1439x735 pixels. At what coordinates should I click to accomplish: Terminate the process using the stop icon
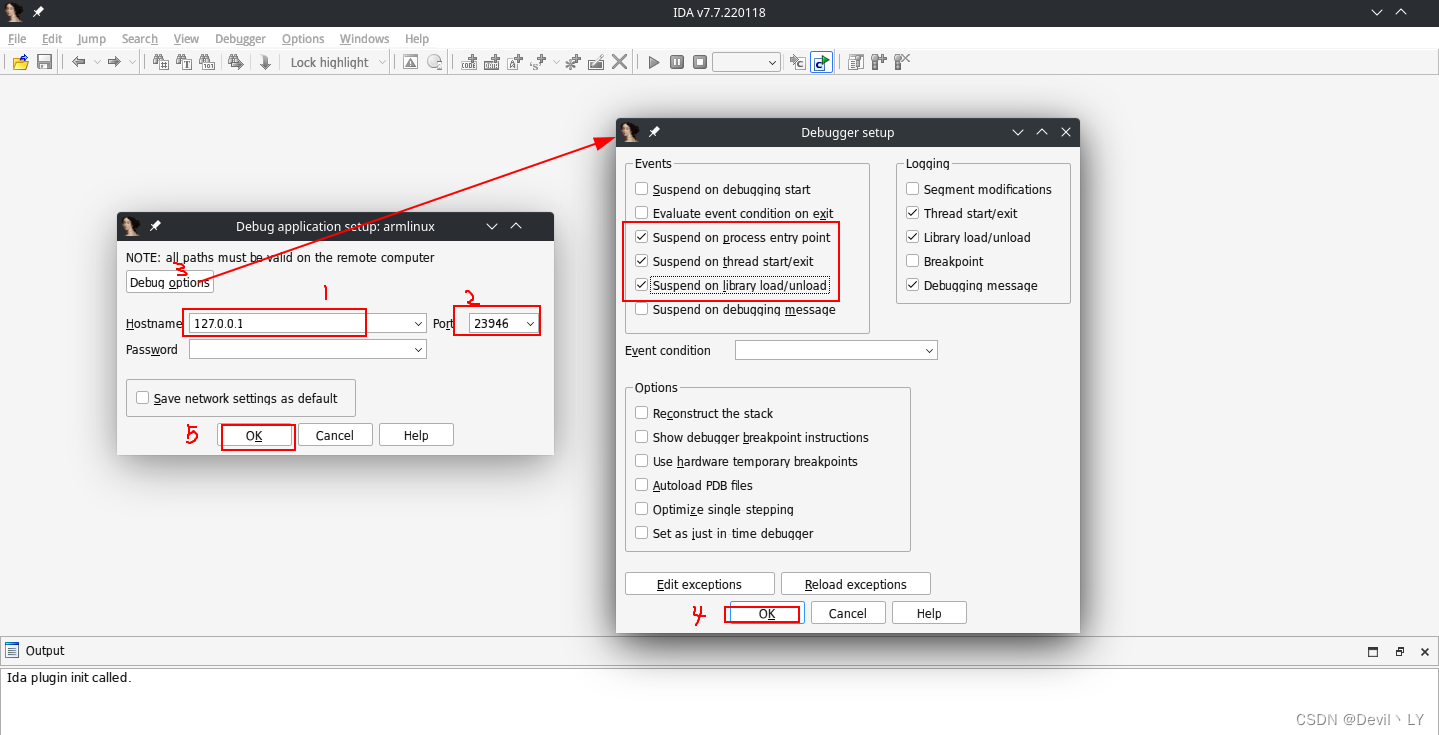(700, 62)
